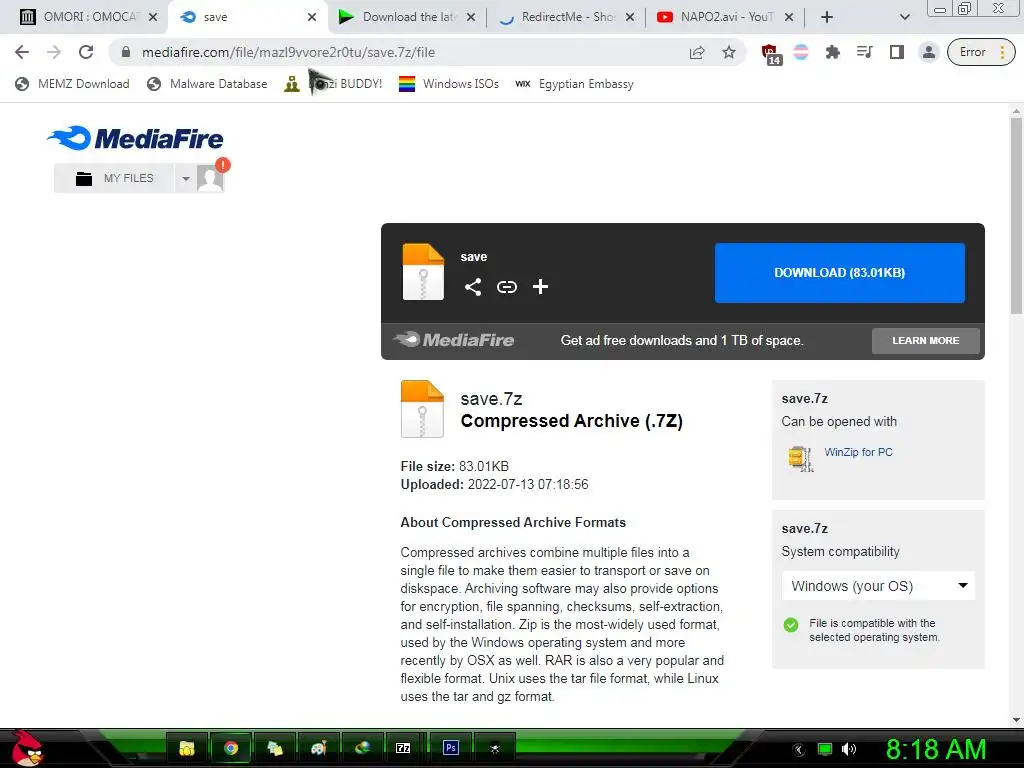1024x768 pixels.
Task: Click the Error menu button
Action: [981, 52]
